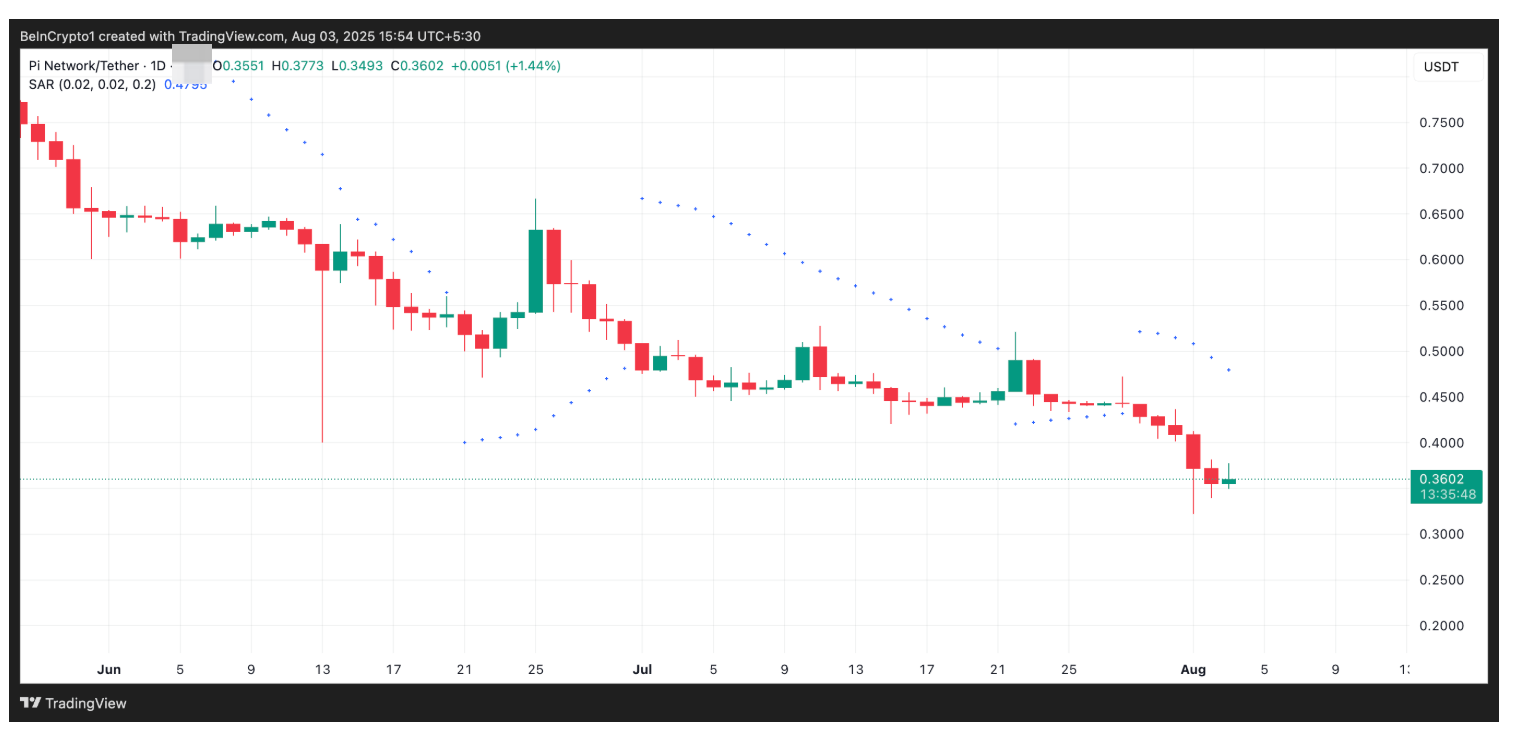Click the BeInCrypto1 created with TradingView.com header

pos(250,36)
